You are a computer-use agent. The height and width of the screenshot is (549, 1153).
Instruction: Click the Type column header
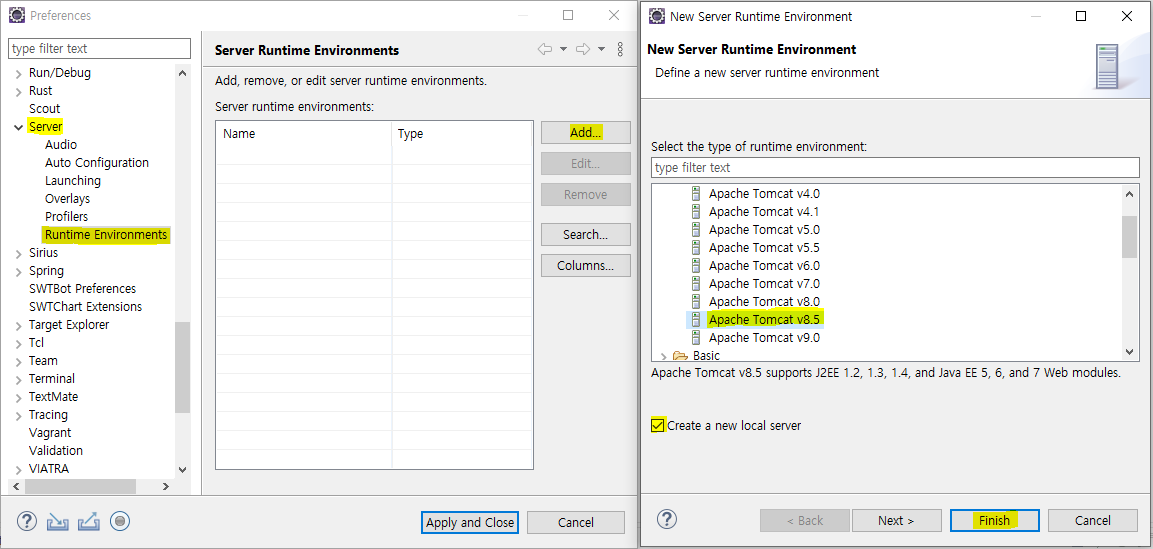[462, 134]
